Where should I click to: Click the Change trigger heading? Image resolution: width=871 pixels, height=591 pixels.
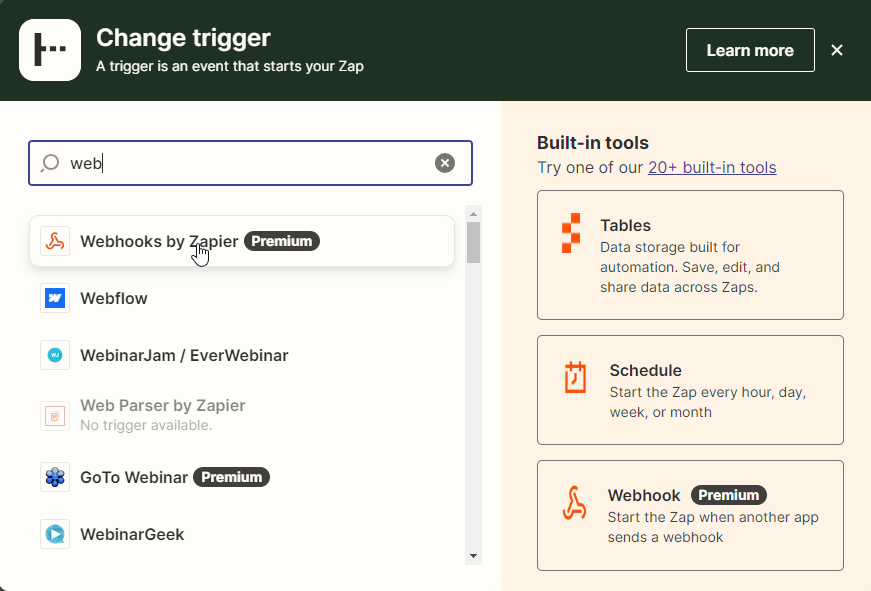(183, 38)
